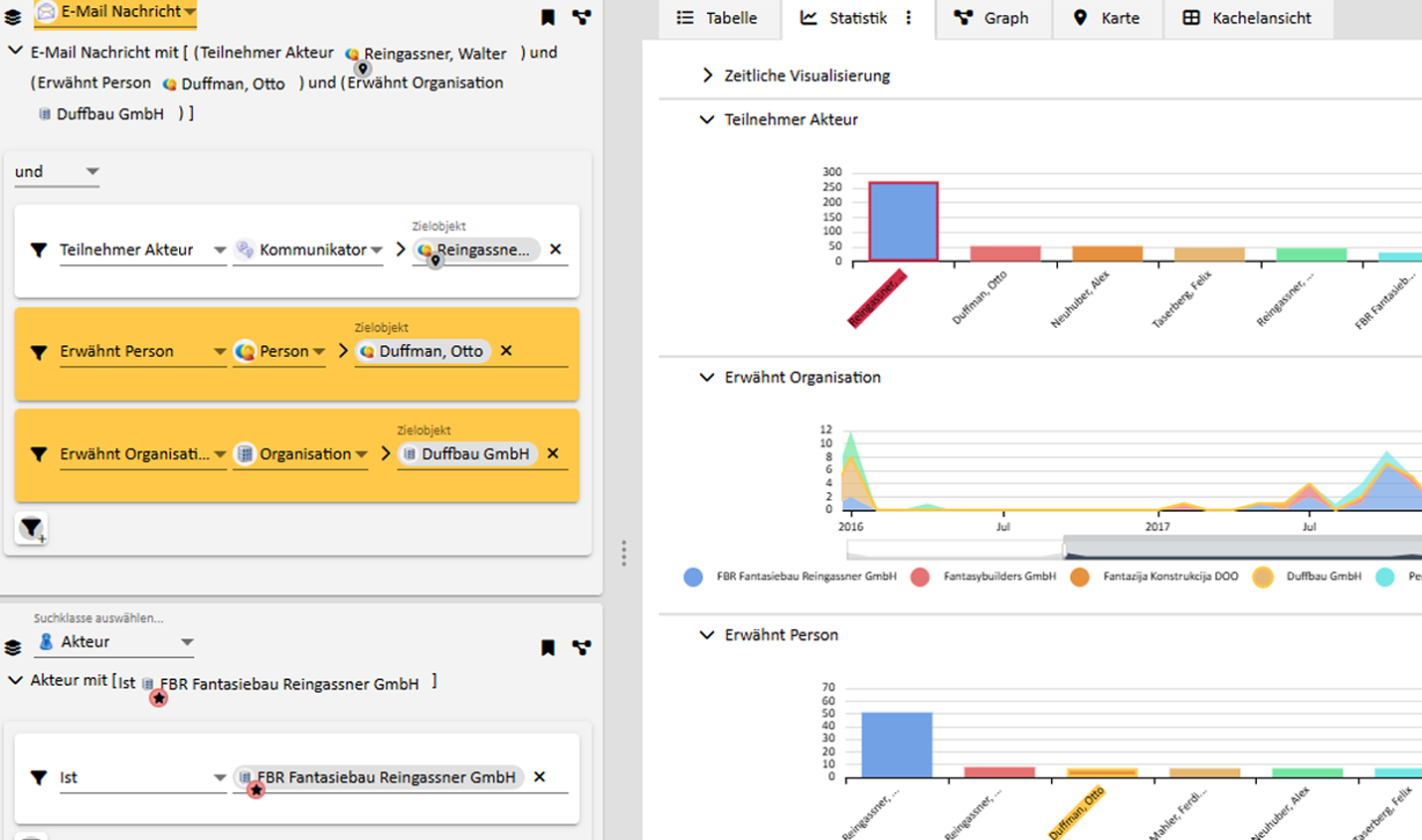The image size is (1422, 840).
Task: Expand the Zeitliche Visualisierung section
Action: (x=707, y=76)
